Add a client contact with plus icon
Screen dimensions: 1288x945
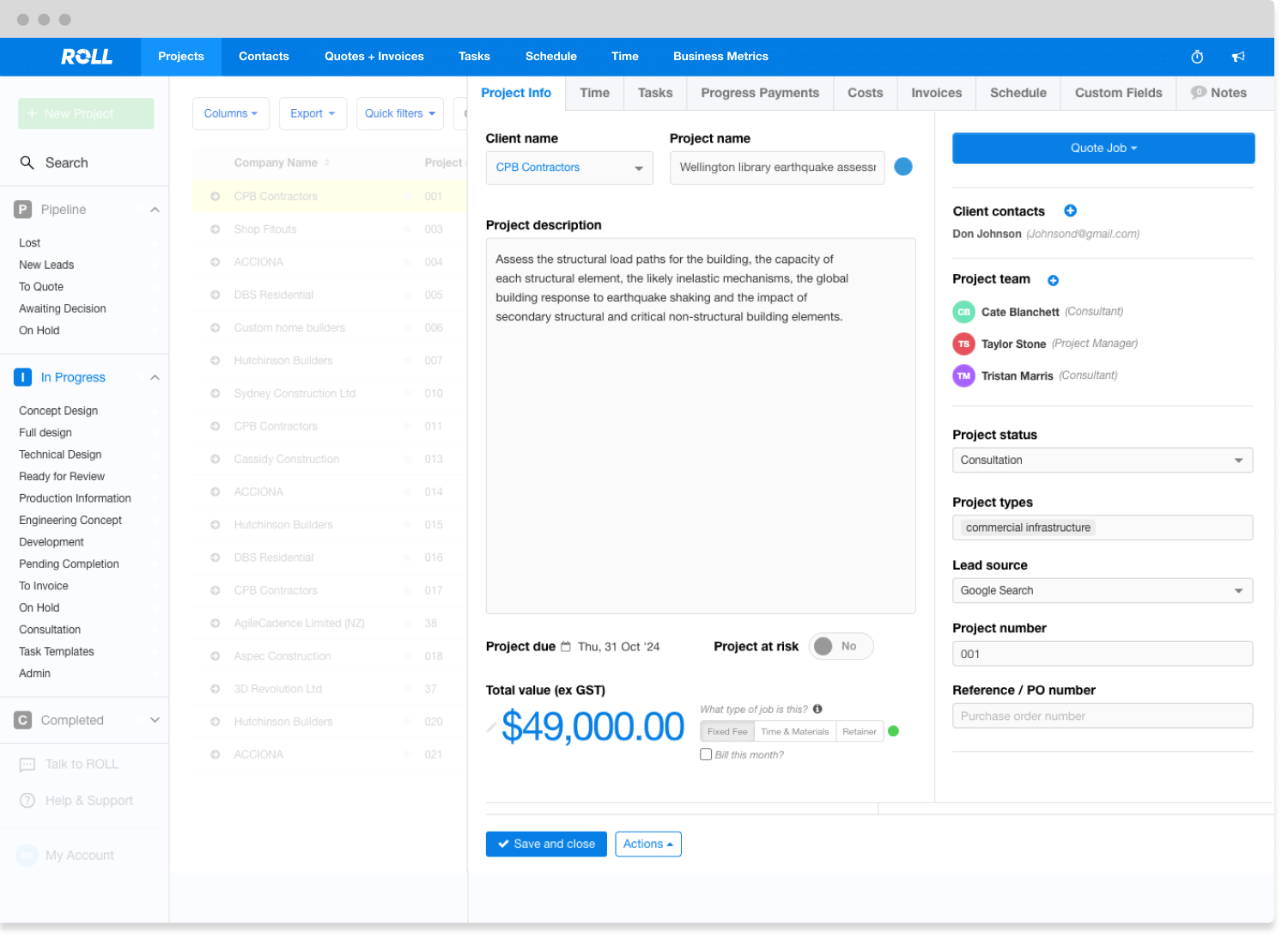1070,210
